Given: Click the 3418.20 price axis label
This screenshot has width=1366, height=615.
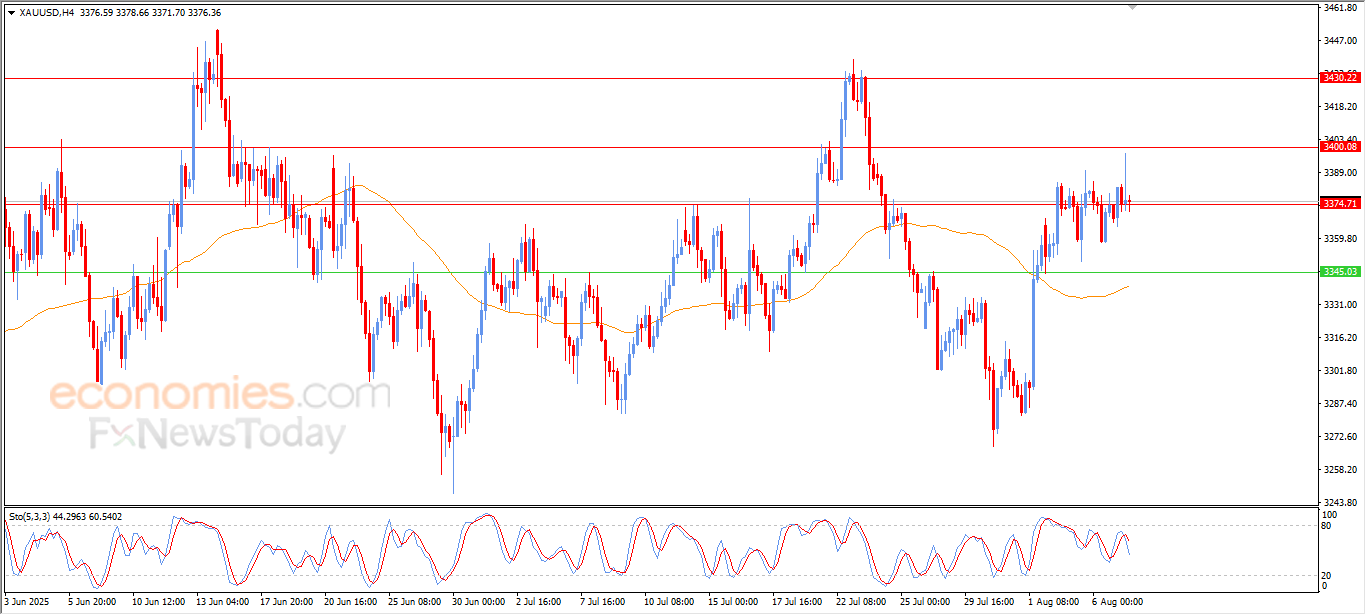Looking at the screenshot, I should tap(1340, 106).
